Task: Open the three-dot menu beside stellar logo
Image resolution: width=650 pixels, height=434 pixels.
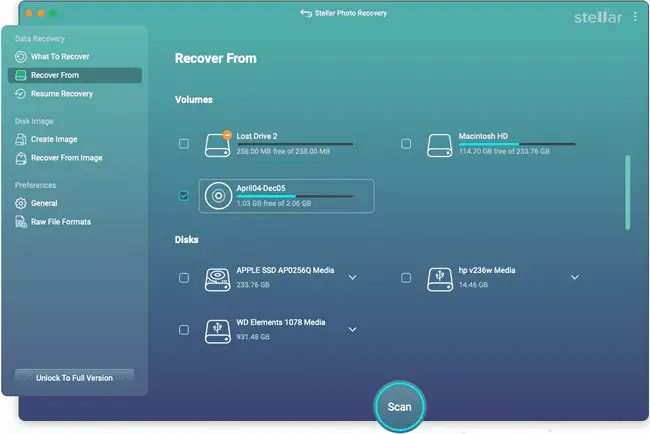Action: click(635, 17)
